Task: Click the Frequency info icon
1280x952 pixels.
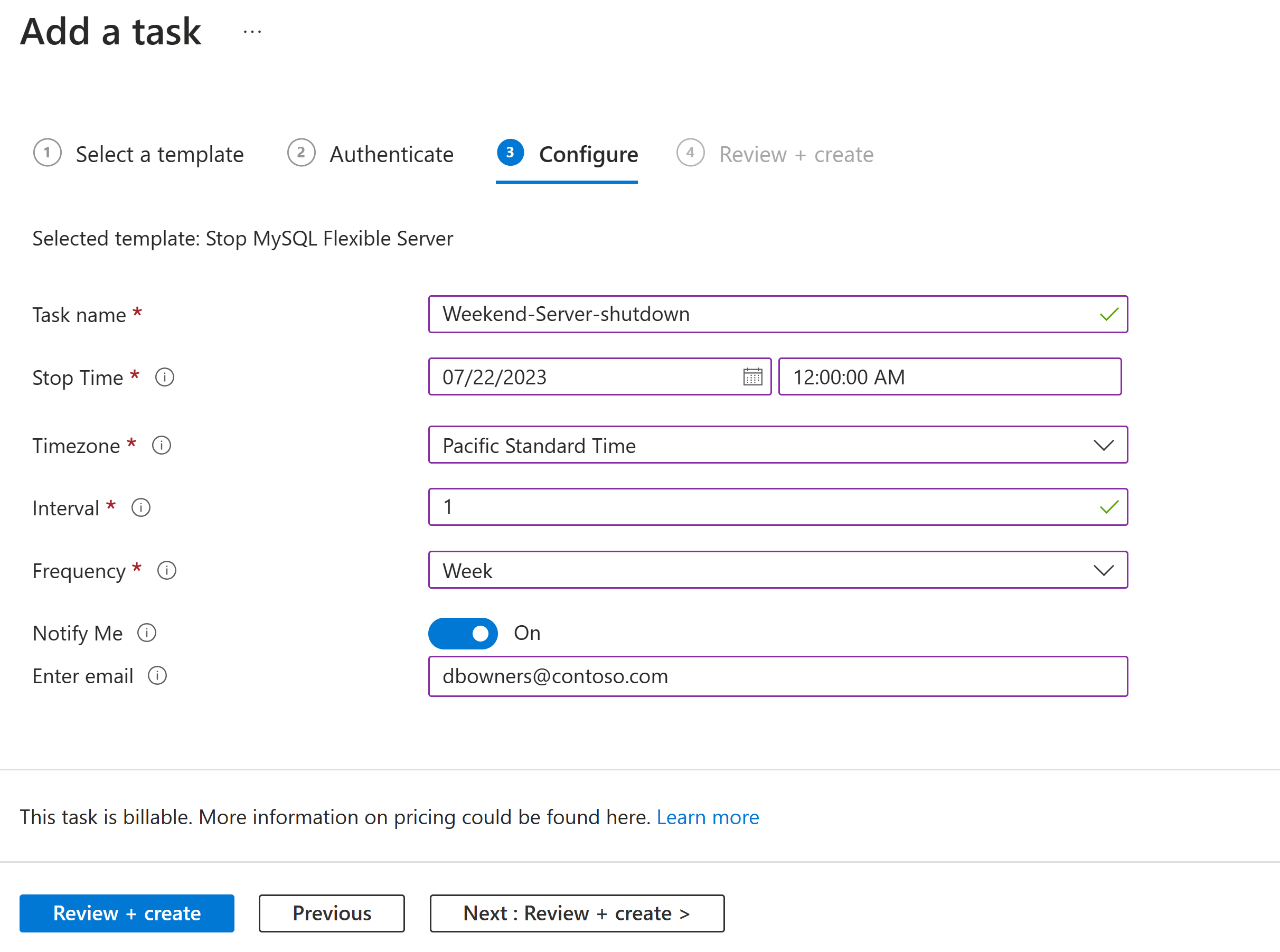Action: point(166,570)
